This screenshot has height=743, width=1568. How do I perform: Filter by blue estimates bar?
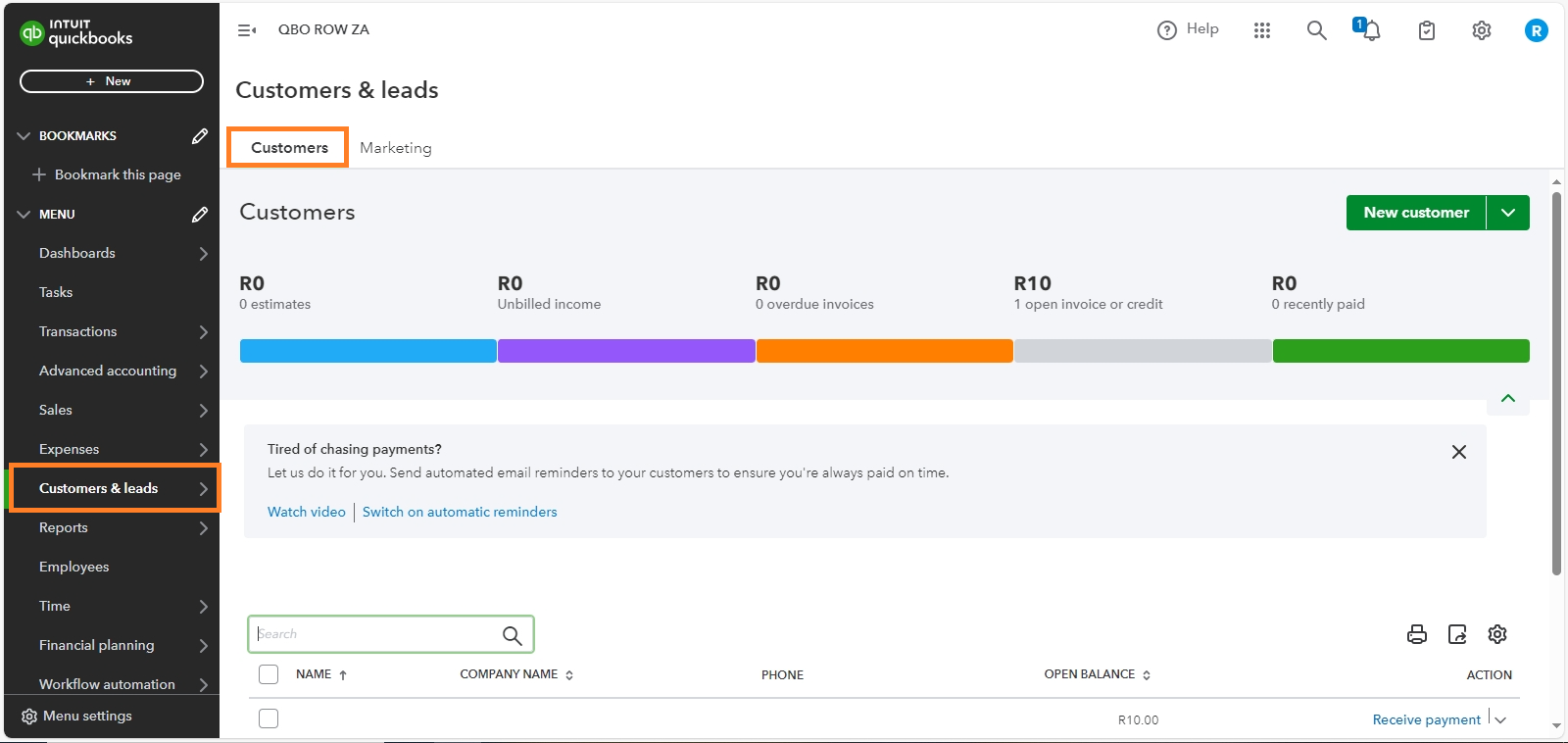tap(368, 351)
